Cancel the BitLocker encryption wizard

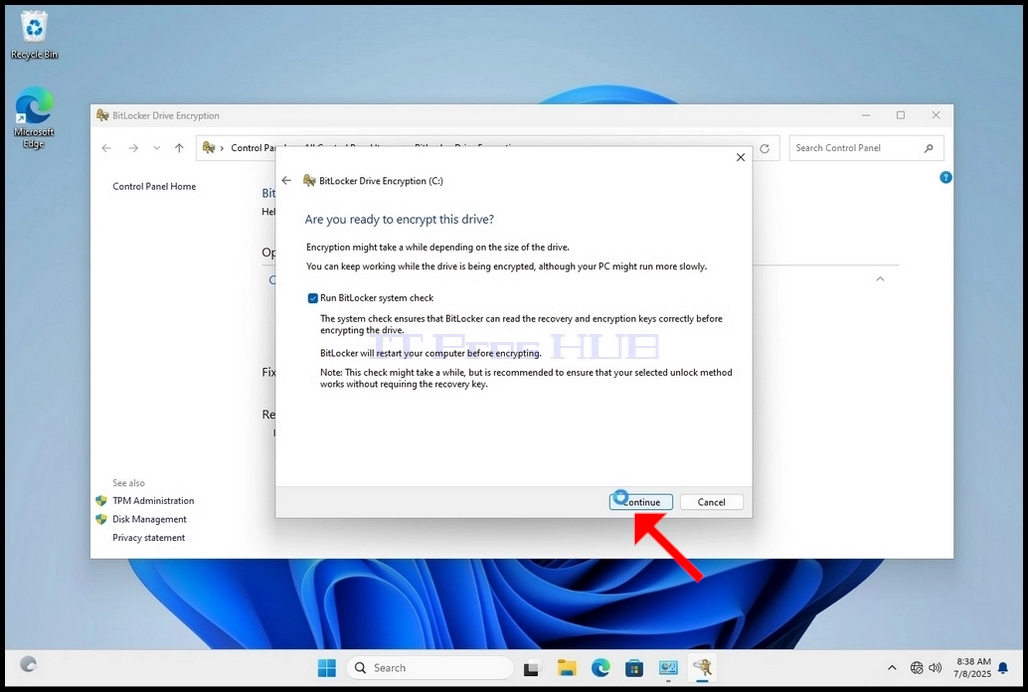(x=711, y=502)
